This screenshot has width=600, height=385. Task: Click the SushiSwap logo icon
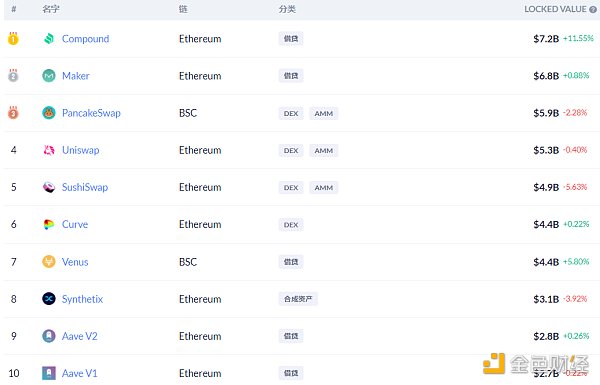tap(49, 187)
